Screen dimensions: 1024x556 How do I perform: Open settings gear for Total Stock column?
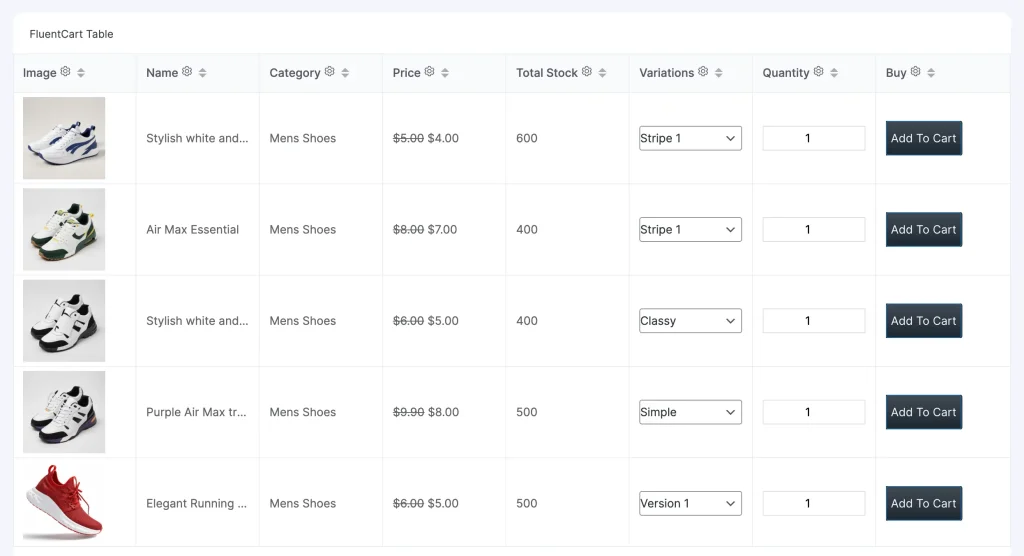[x=587, y=72]
